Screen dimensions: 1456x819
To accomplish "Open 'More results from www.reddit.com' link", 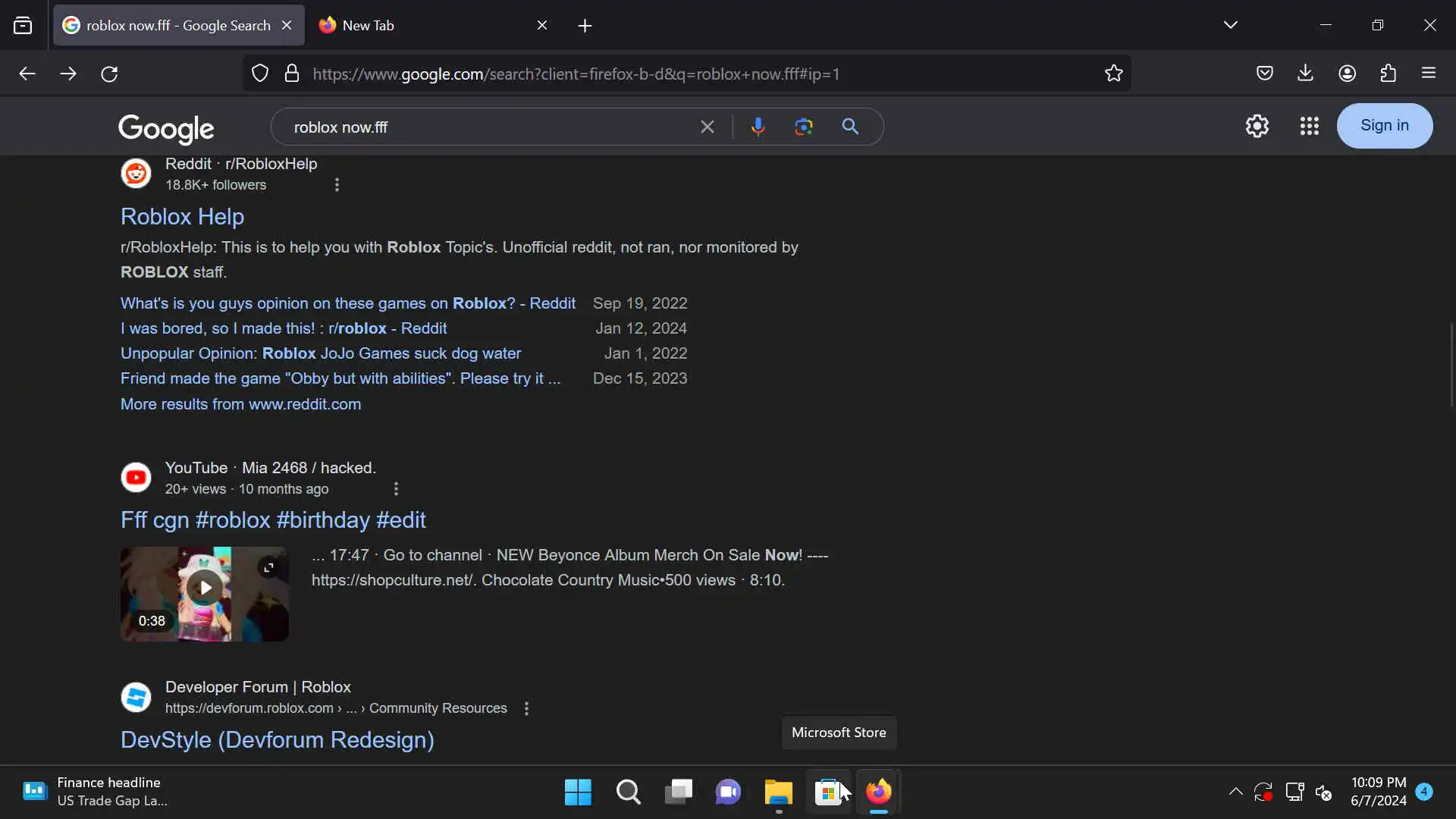I will [x=240, y=404].
